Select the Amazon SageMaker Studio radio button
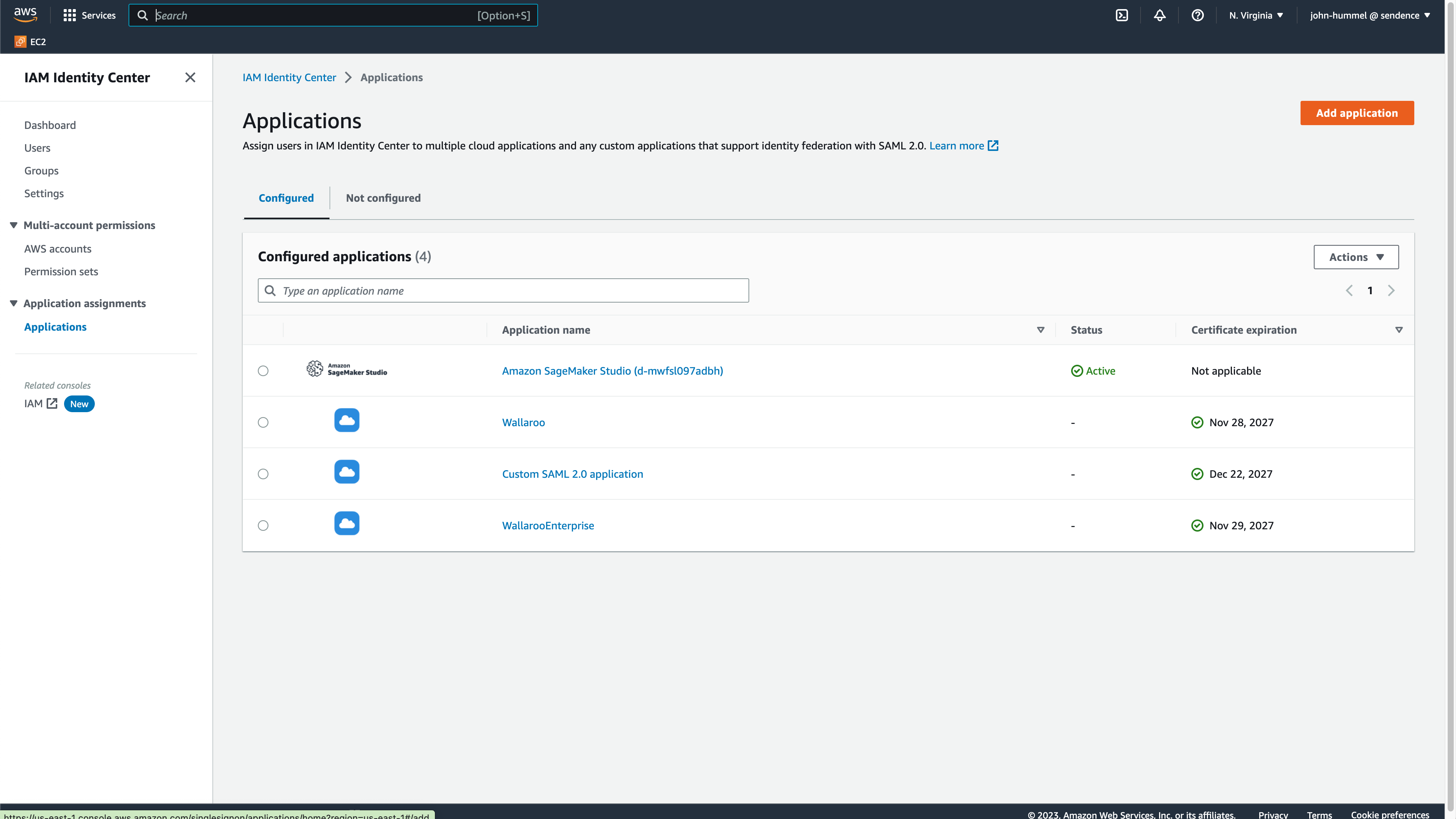 coord(263,371)
